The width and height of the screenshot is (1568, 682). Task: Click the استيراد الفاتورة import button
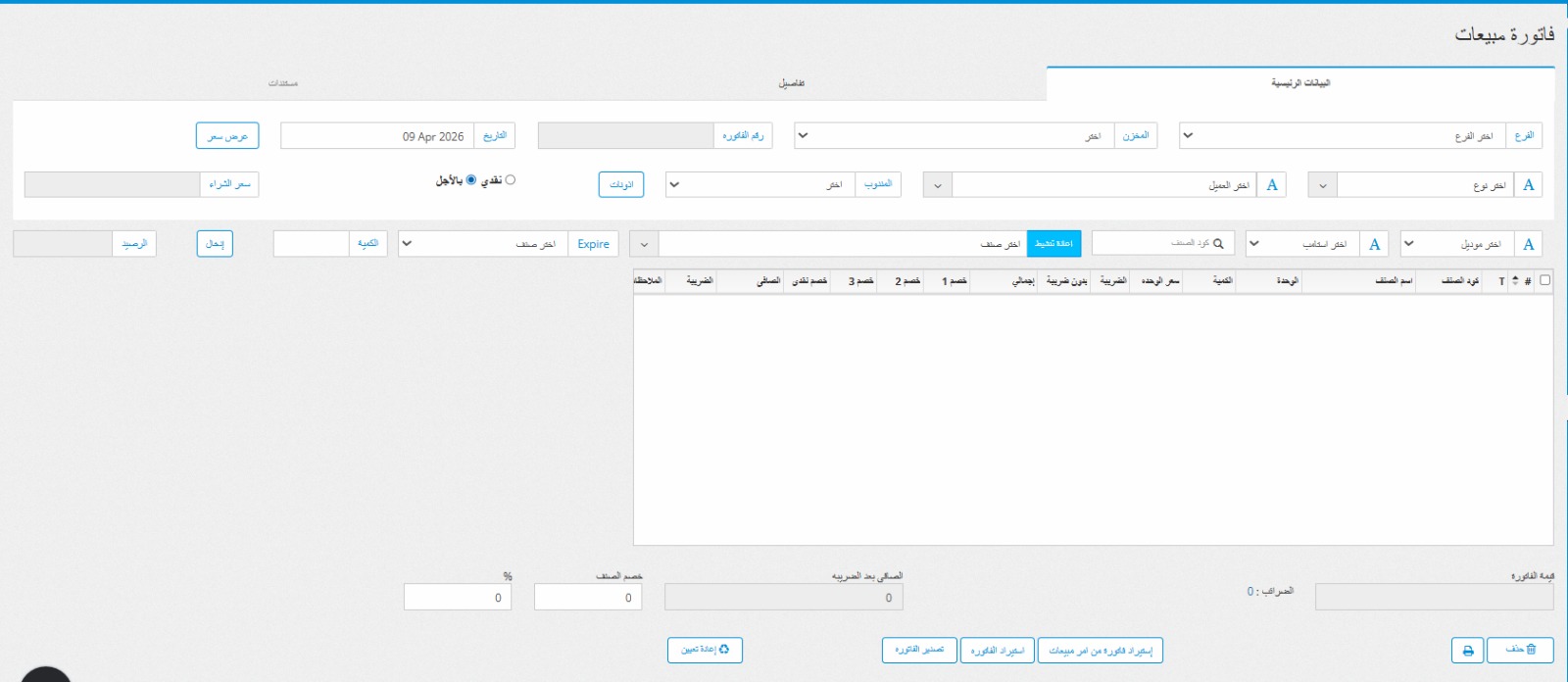(x=998, y=650)
